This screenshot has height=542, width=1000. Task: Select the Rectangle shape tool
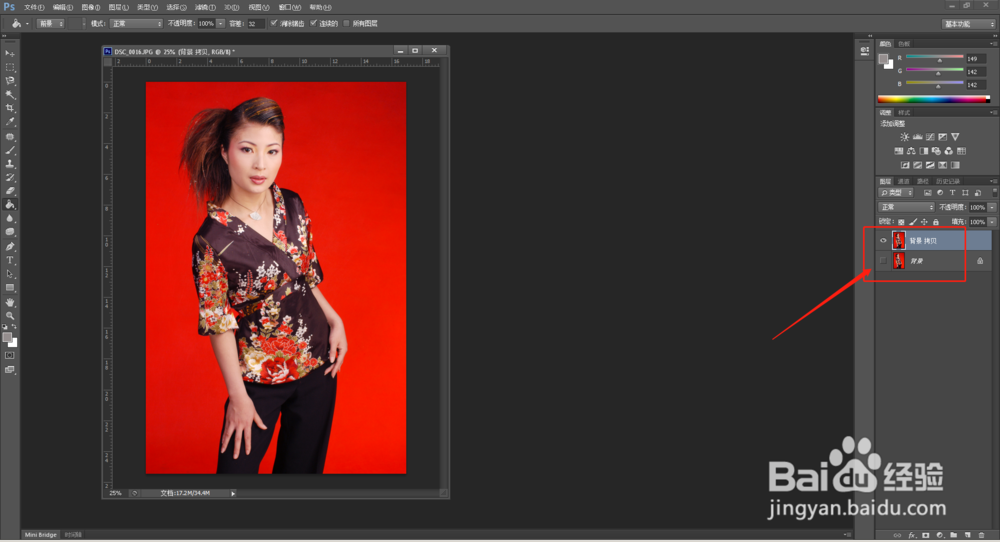pos(10,288)
